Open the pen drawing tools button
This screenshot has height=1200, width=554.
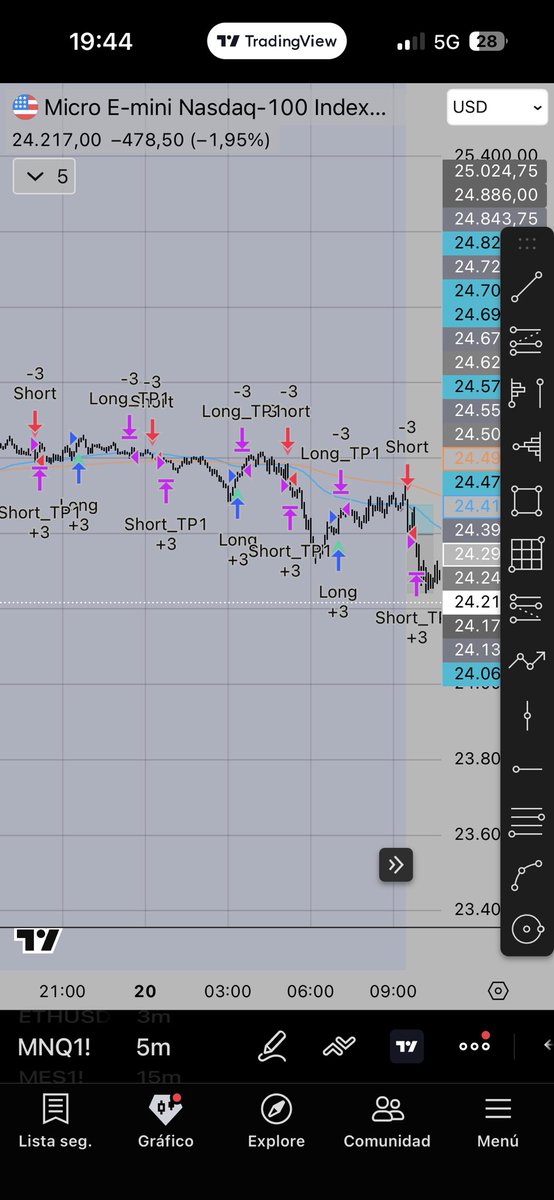pyautogui.click(x=272, y=1046)
